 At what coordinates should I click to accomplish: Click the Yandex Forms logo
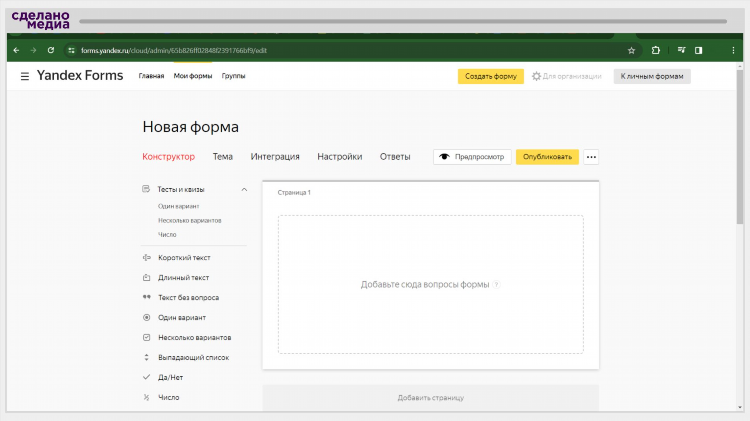coord(80,76)
